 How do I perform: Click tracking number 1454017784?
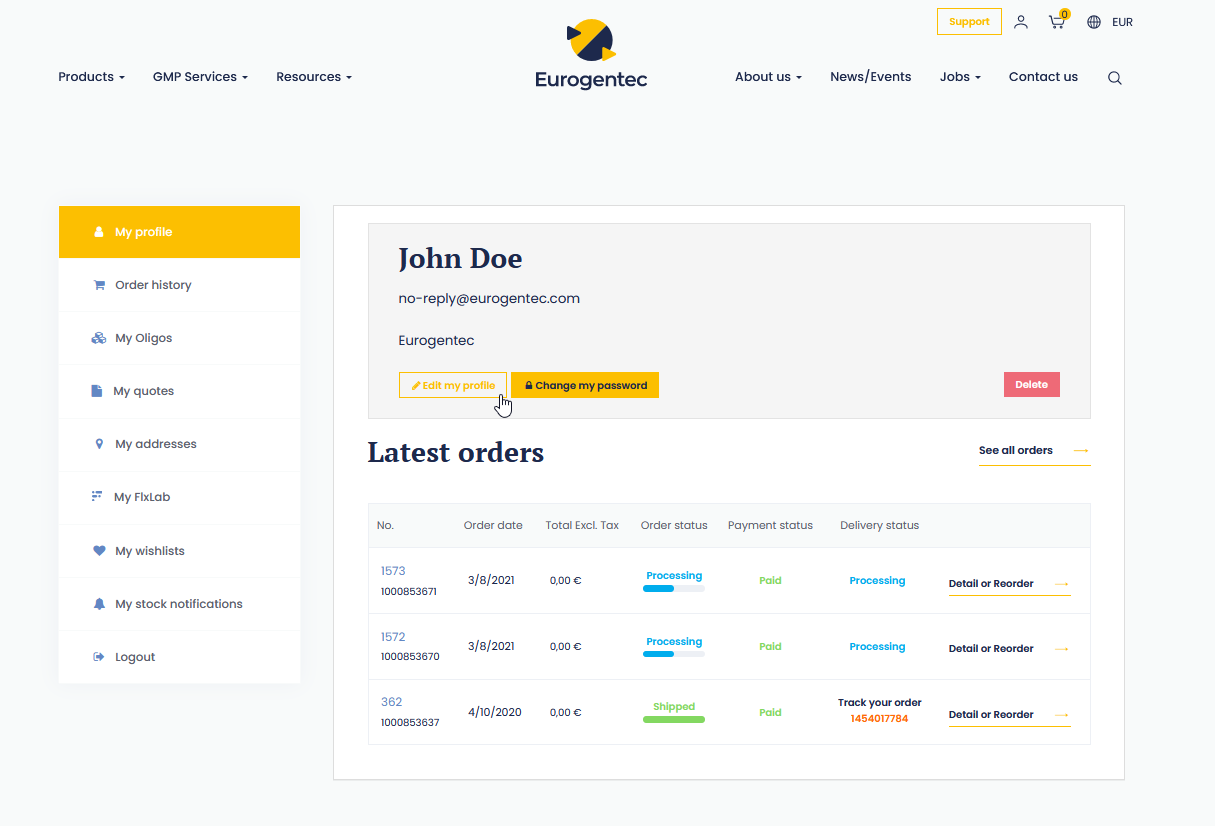[880, 719]
